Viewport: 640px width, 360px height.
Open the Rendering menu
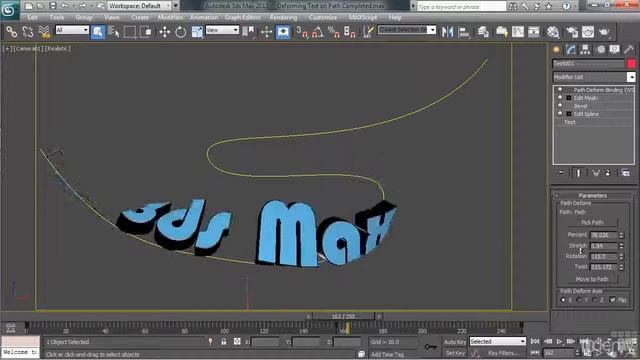tap(283, 18)
